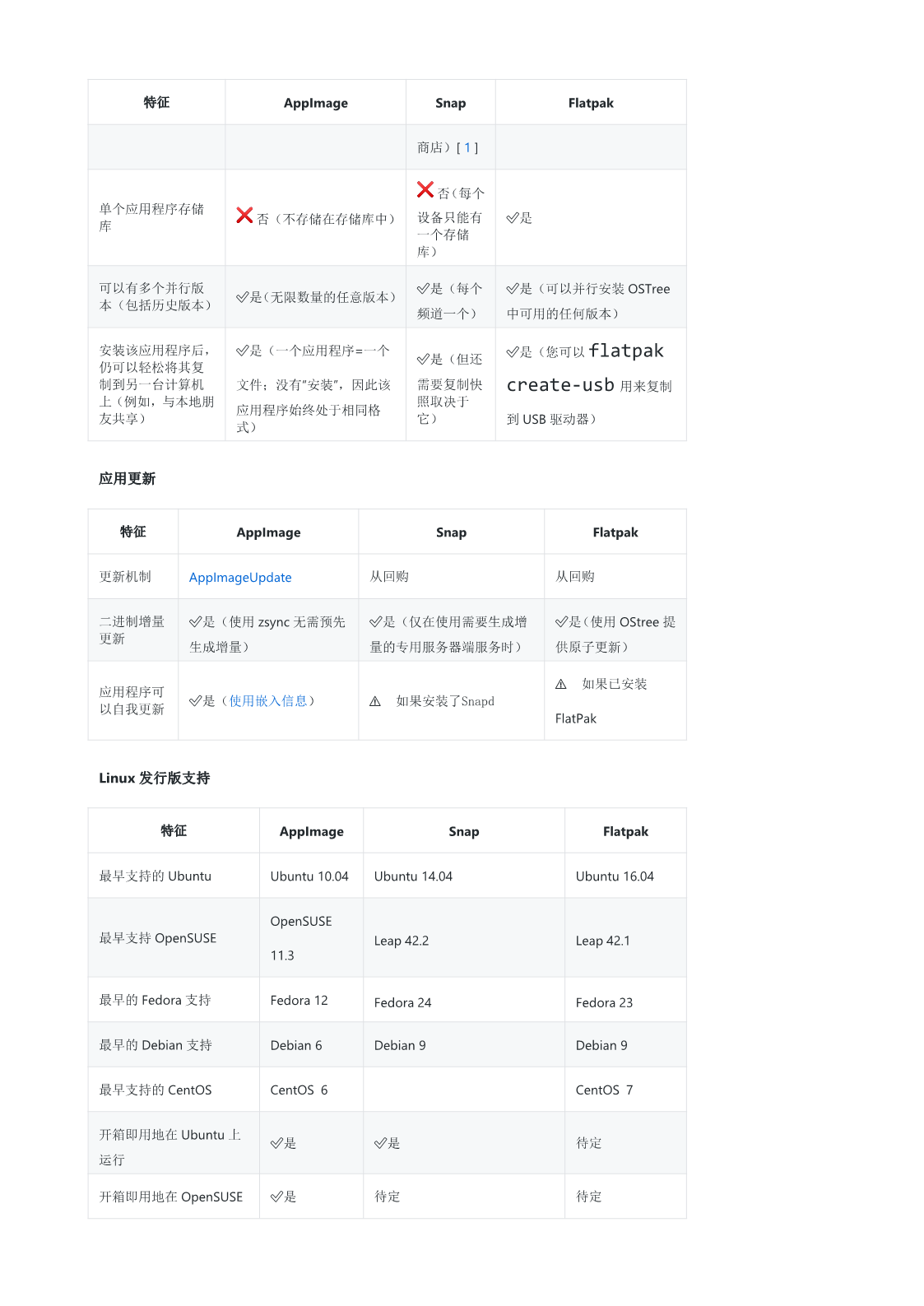Click the 最早支持 OpenSUSE row label

point(158,938)
